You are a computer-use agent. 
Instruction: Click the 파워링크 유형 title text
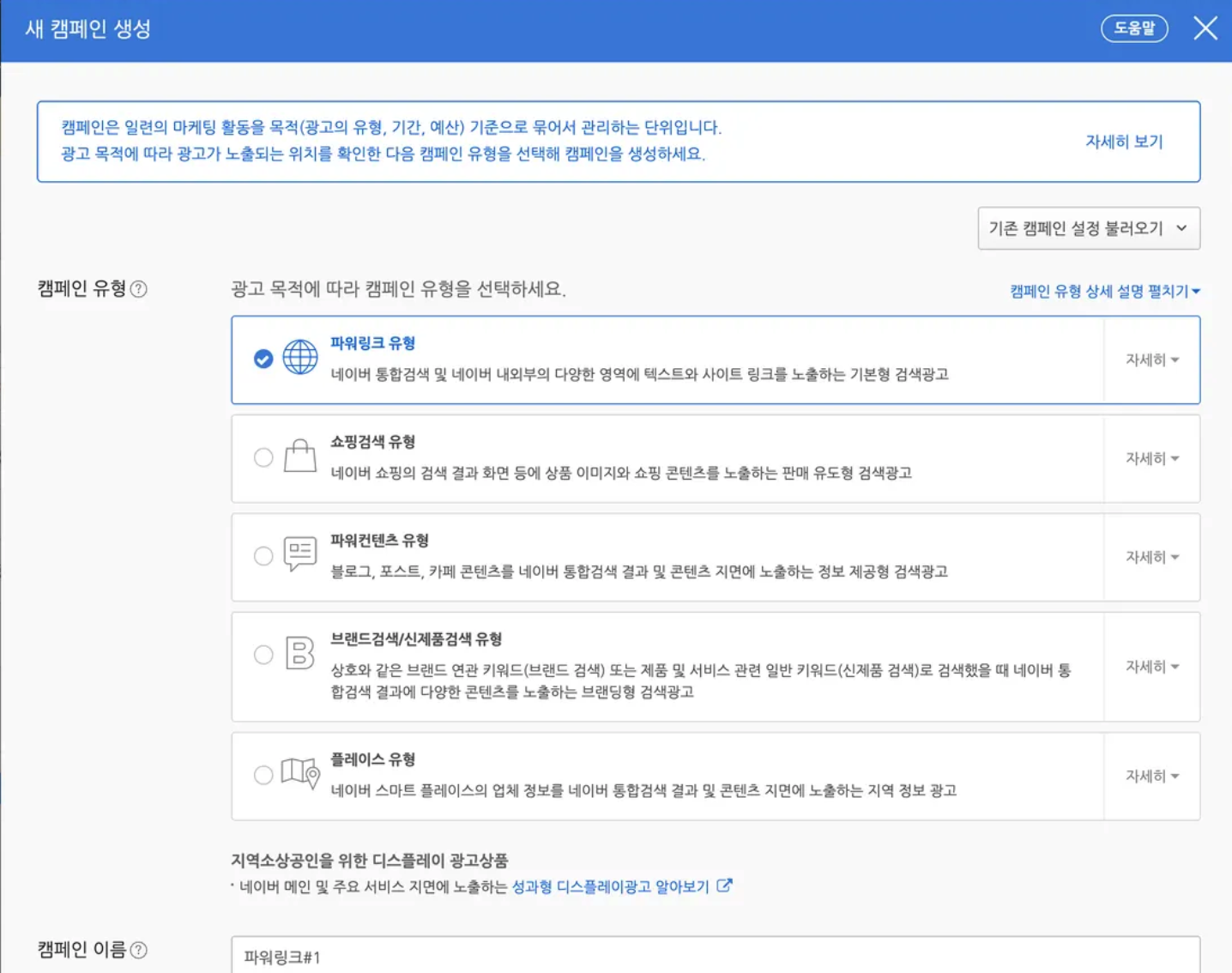click(373, 343)
